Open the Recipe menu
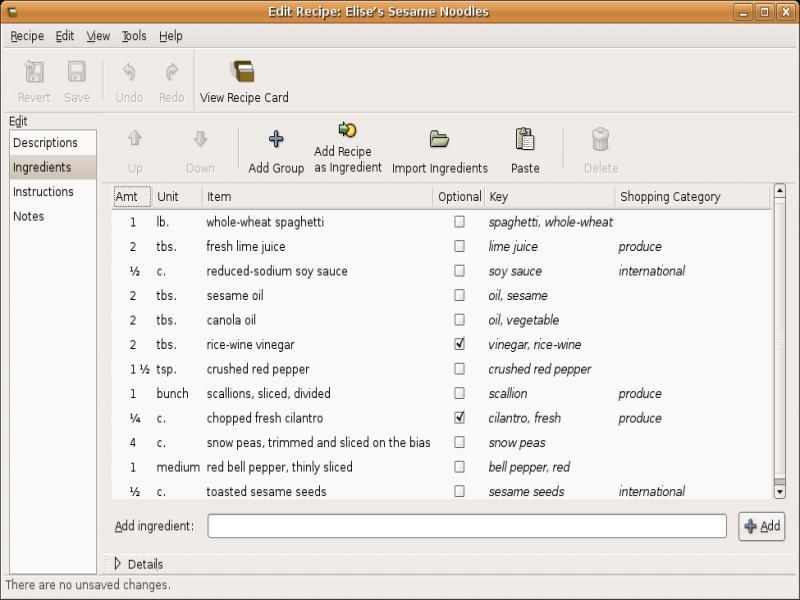Image resolution: width=800 pixels, height=600 pixels. coord(27,36)
